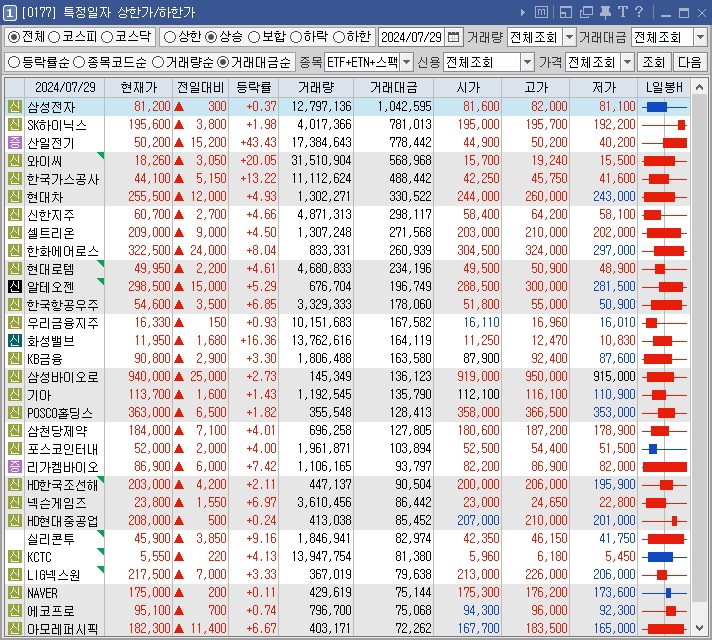Screen dimensions: 712x640
Task: Click the 신 badge next to 기아
Action: pos(15,395)
